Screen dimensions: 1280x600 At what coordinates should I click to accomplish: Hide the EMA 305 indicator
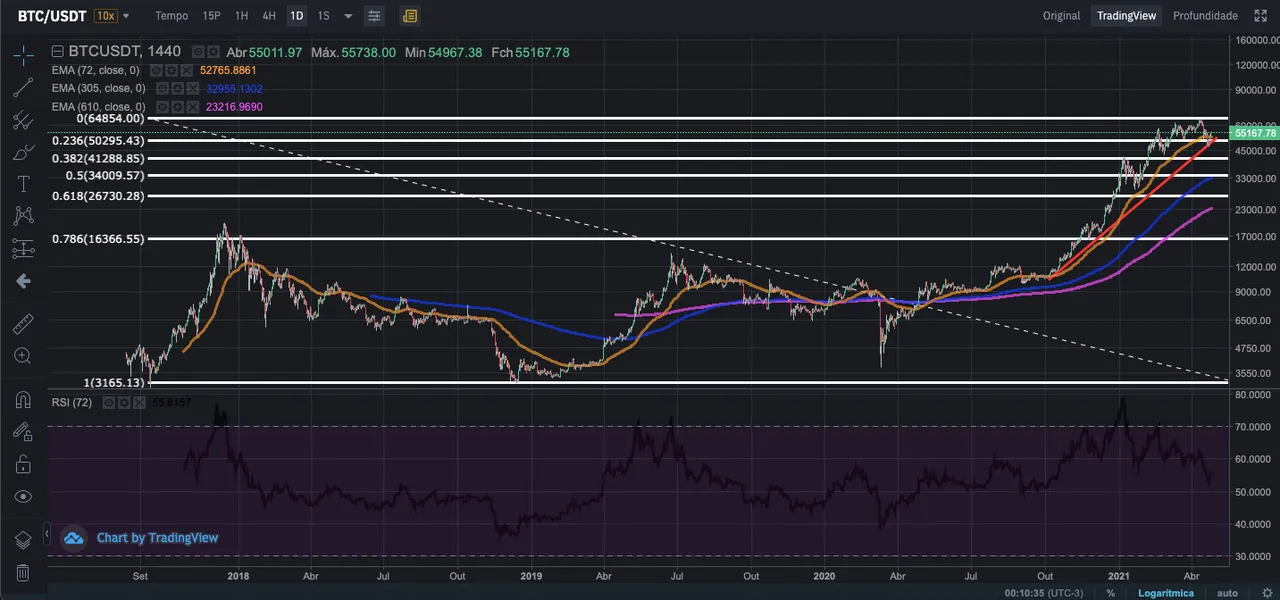coord(162,88)
